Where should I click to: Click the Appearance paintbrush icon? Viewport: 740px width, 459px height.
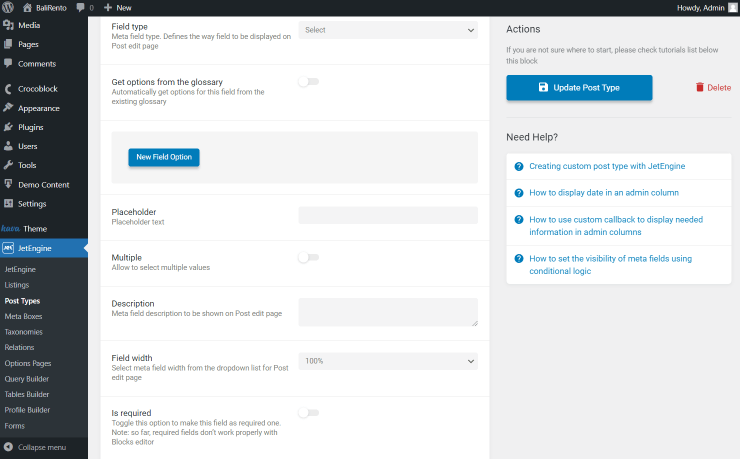8,108
